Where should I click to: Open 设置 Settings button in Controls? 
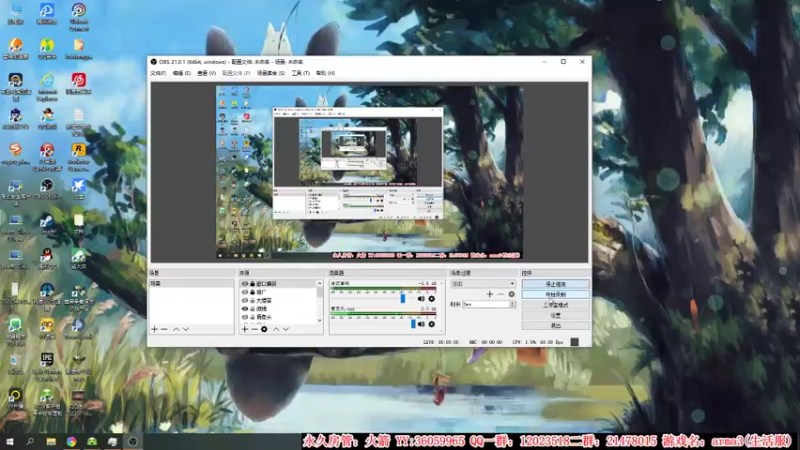point(556,315)
